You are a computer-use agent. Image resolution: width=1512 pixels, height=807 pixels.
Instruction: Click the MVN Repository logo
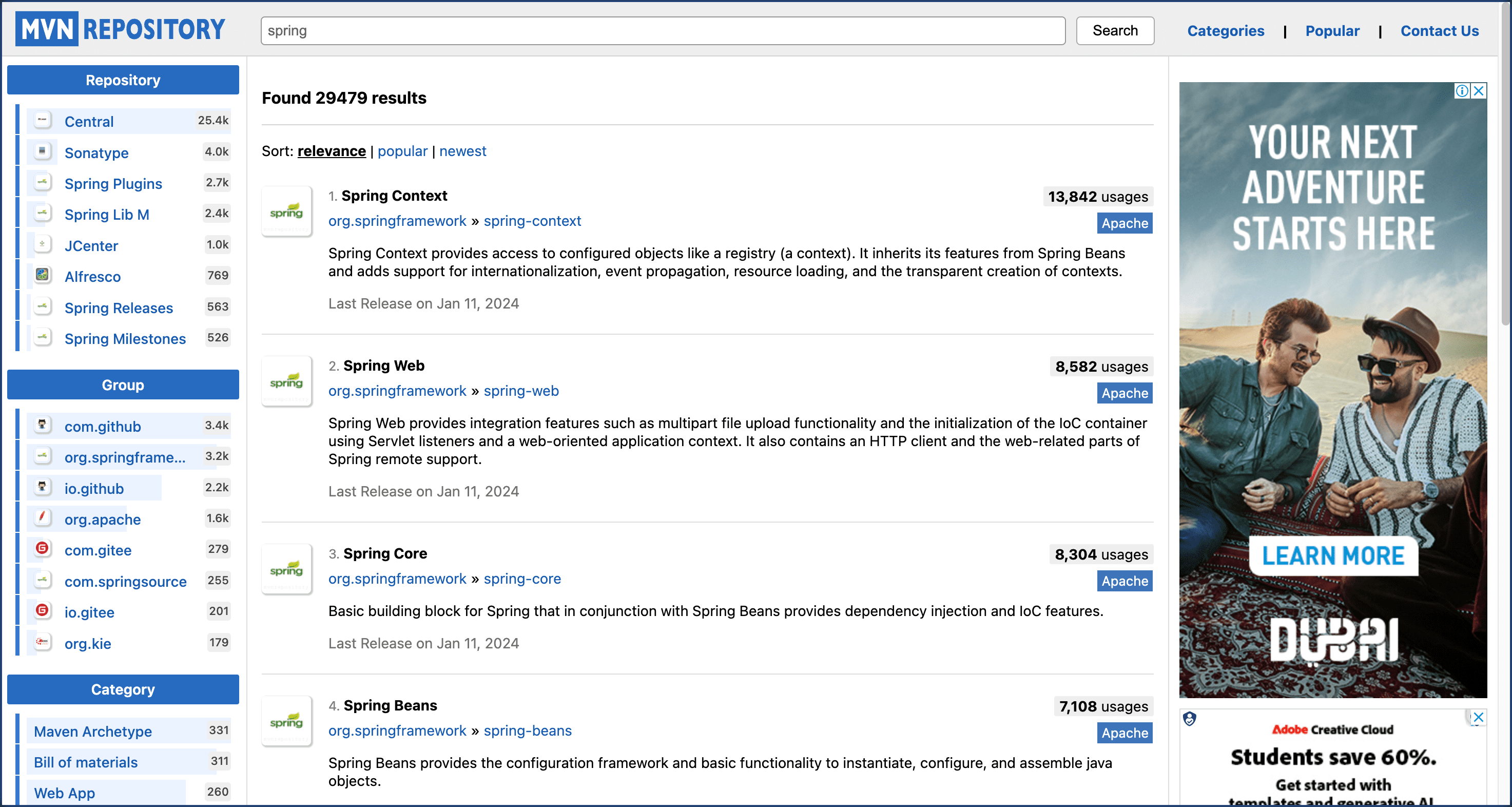point(120,29)
